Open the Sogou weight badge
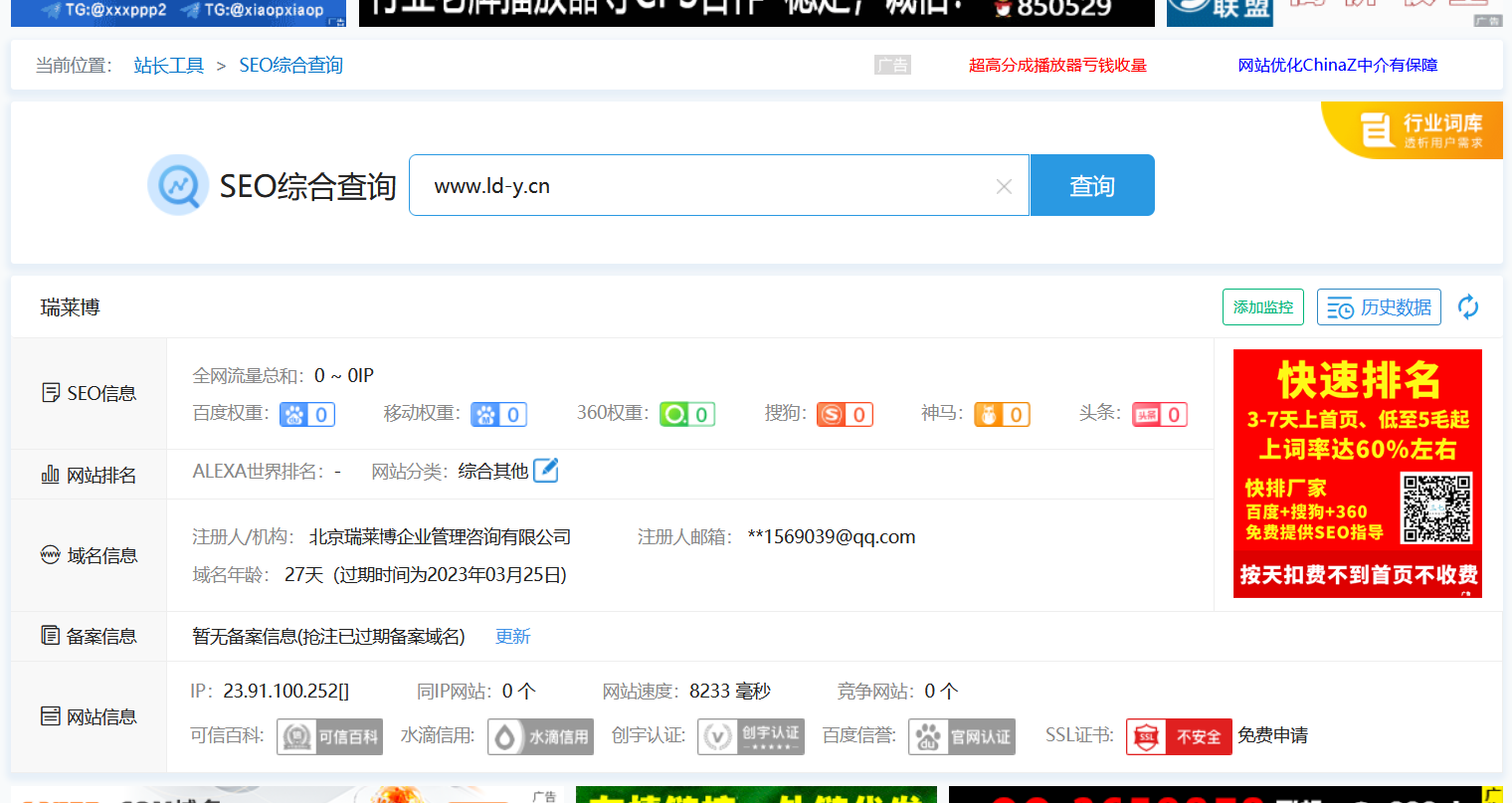The image size is (1512, 803). (845, 414)
